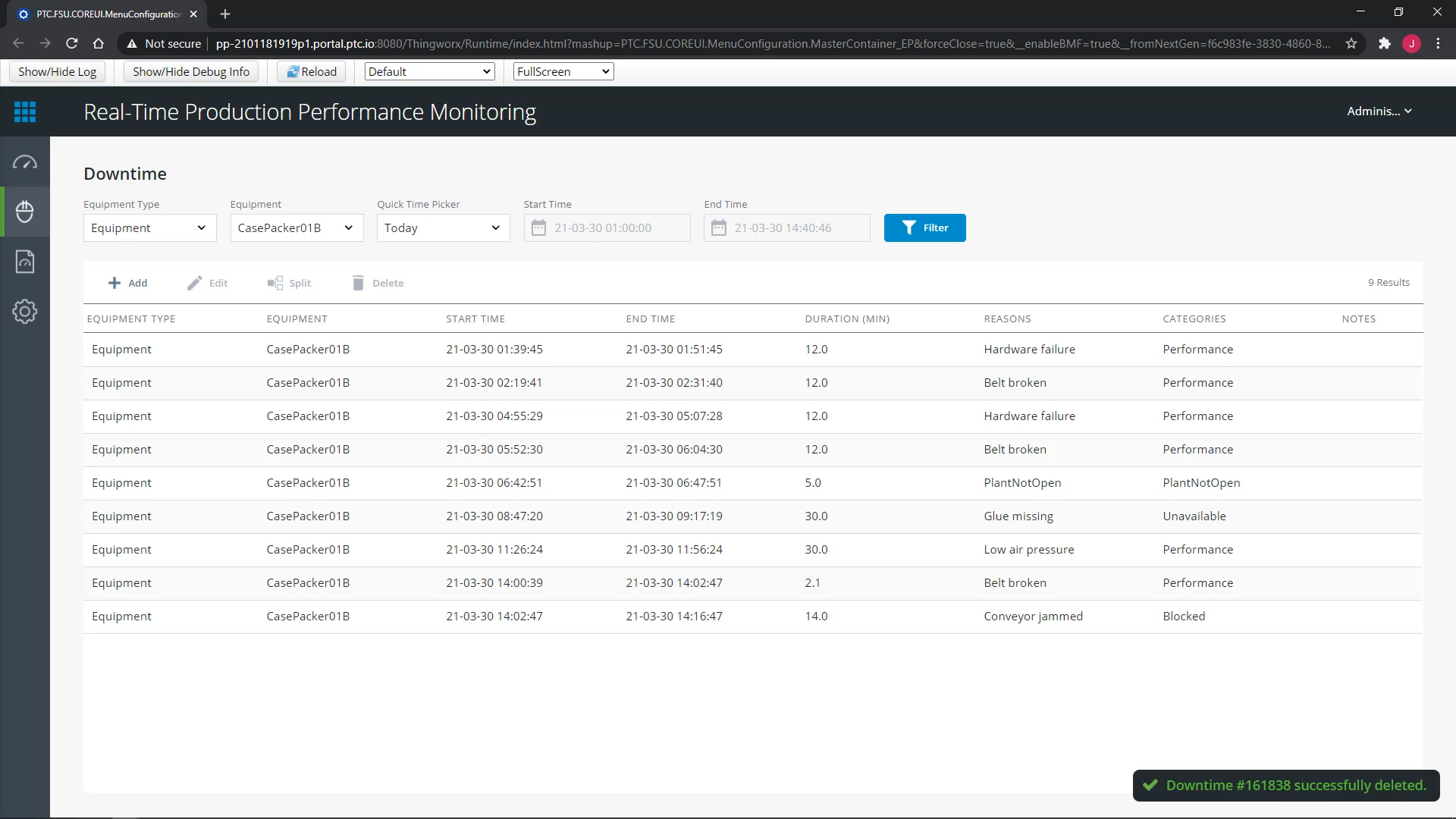Image resolution: width=1456 pixels, height=819 pixels.
Task: Click the Add plus icon
Action: pos(115,283)
